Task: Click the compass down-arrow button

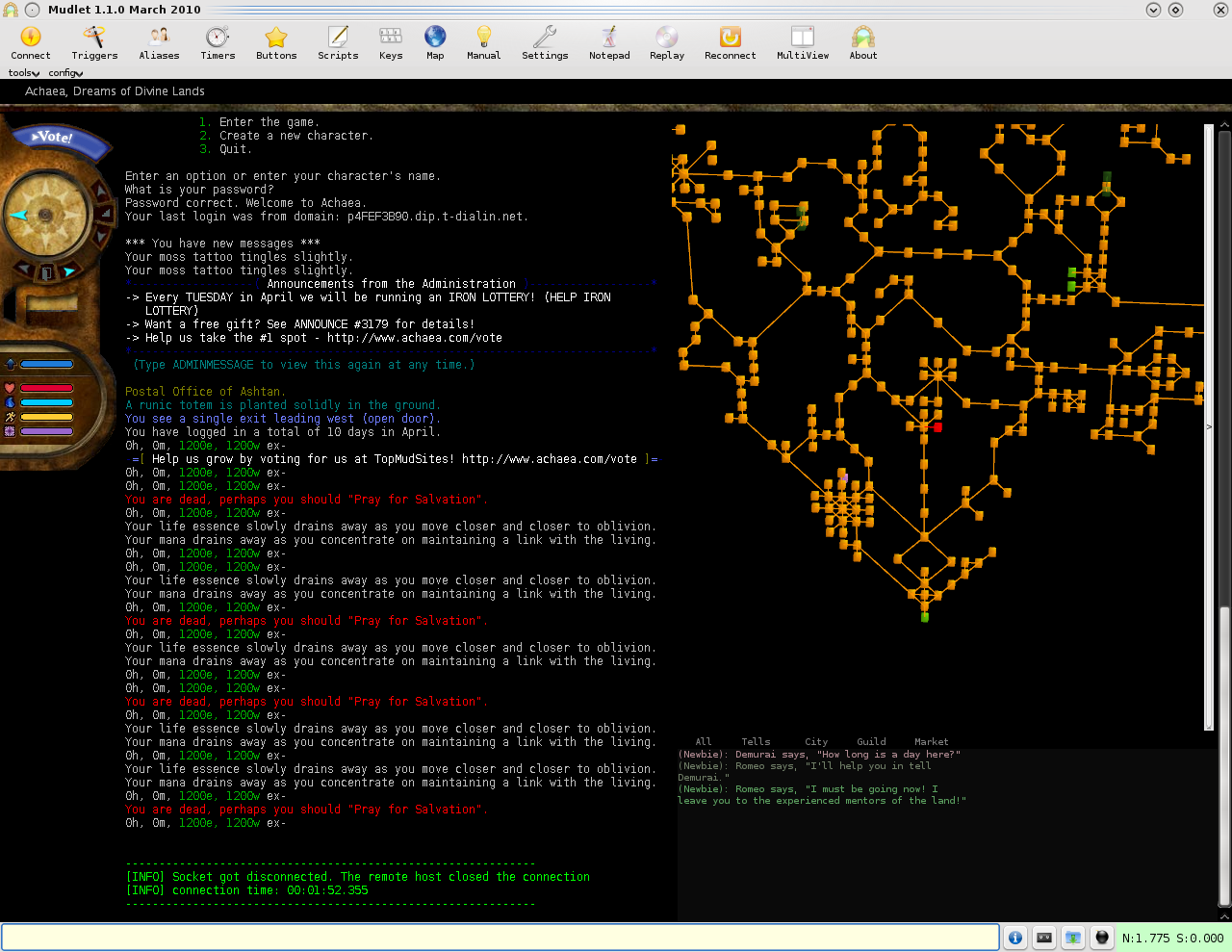Action: pos(99,237)
